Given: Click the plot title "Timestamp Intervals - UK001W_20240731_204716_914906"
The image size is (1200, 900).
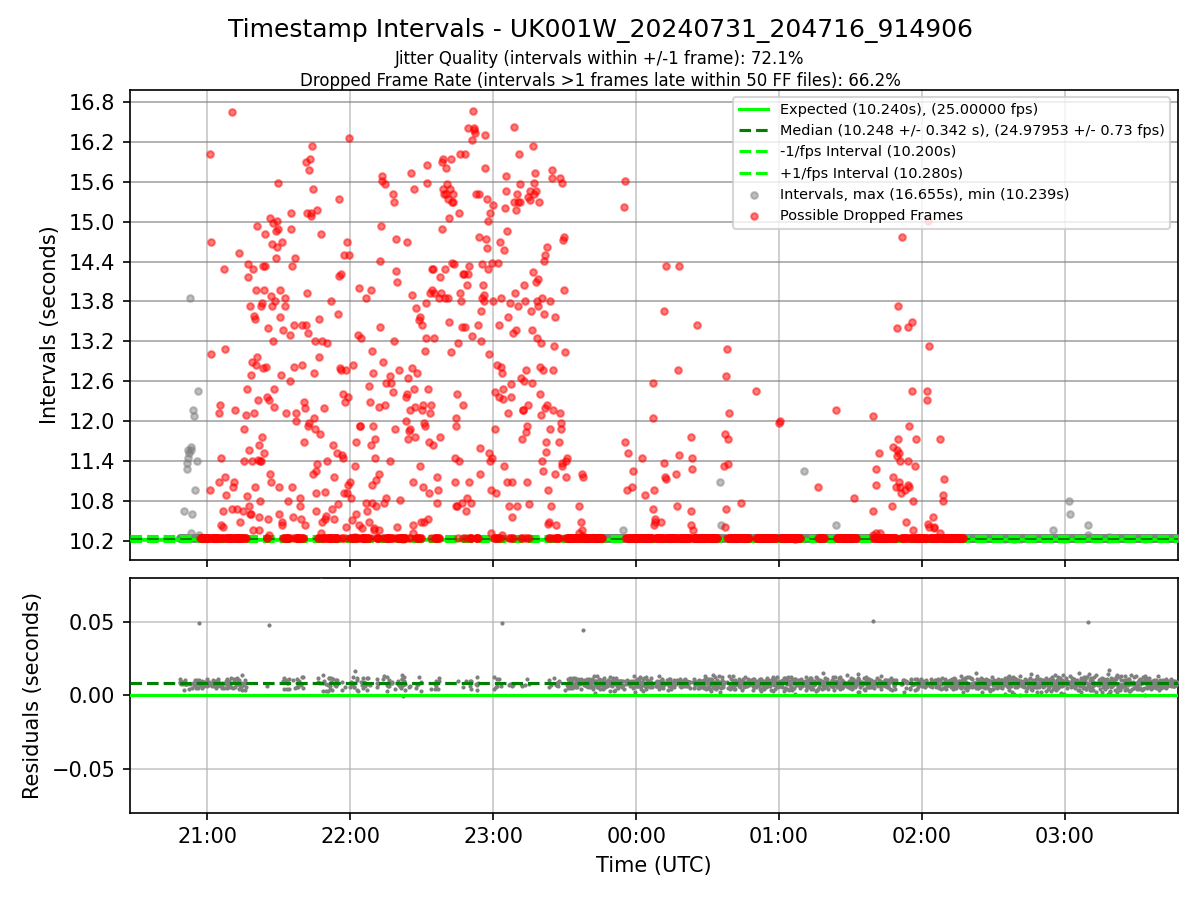Looking at the screenshot, I should (x=600, y=29).
